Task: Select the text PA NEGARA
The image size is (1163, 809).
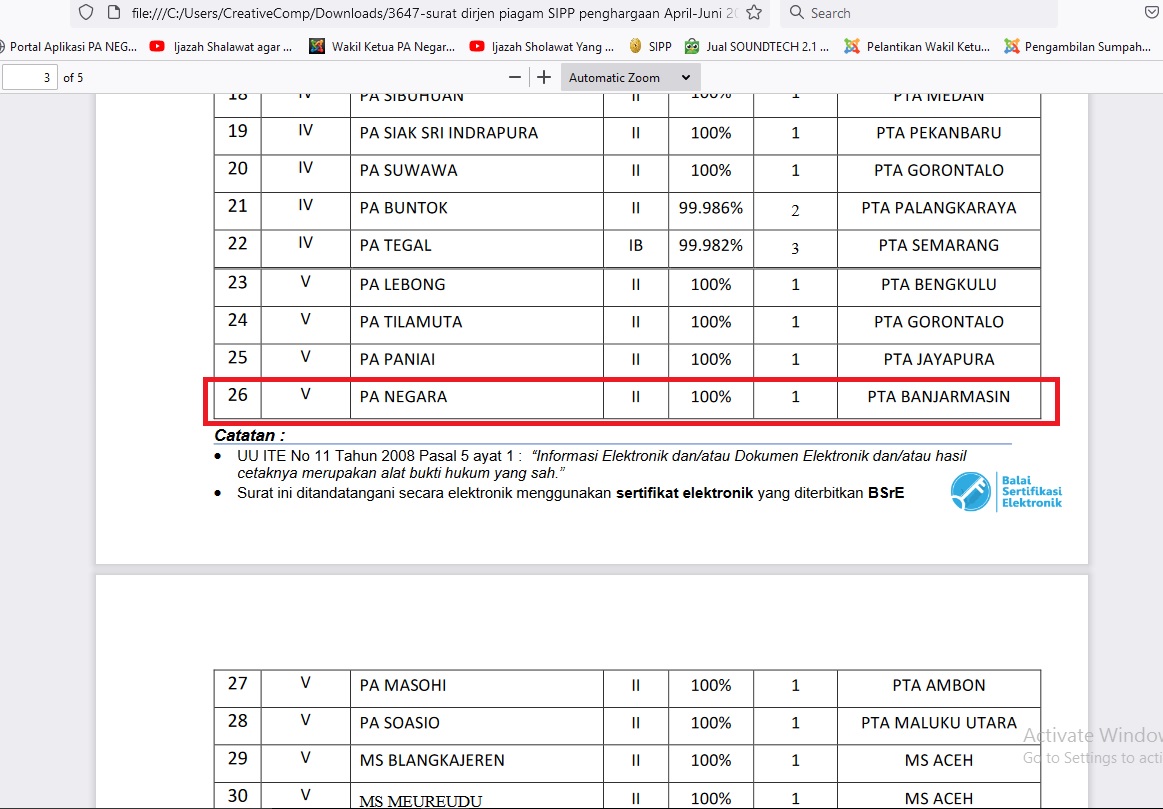Action: coord(403,397)
